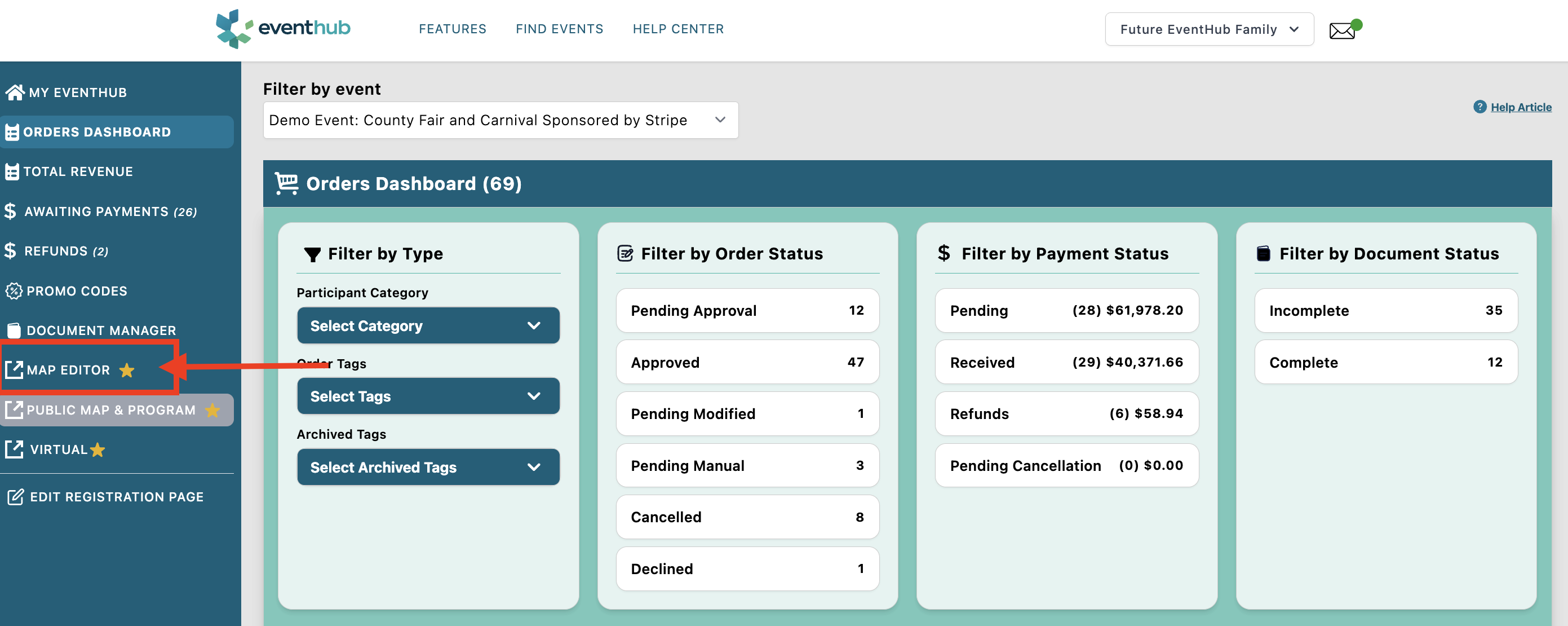The image size is (1568, 626).
Task: Filter orders by Pending Approval status
Action: pos(747,311)
